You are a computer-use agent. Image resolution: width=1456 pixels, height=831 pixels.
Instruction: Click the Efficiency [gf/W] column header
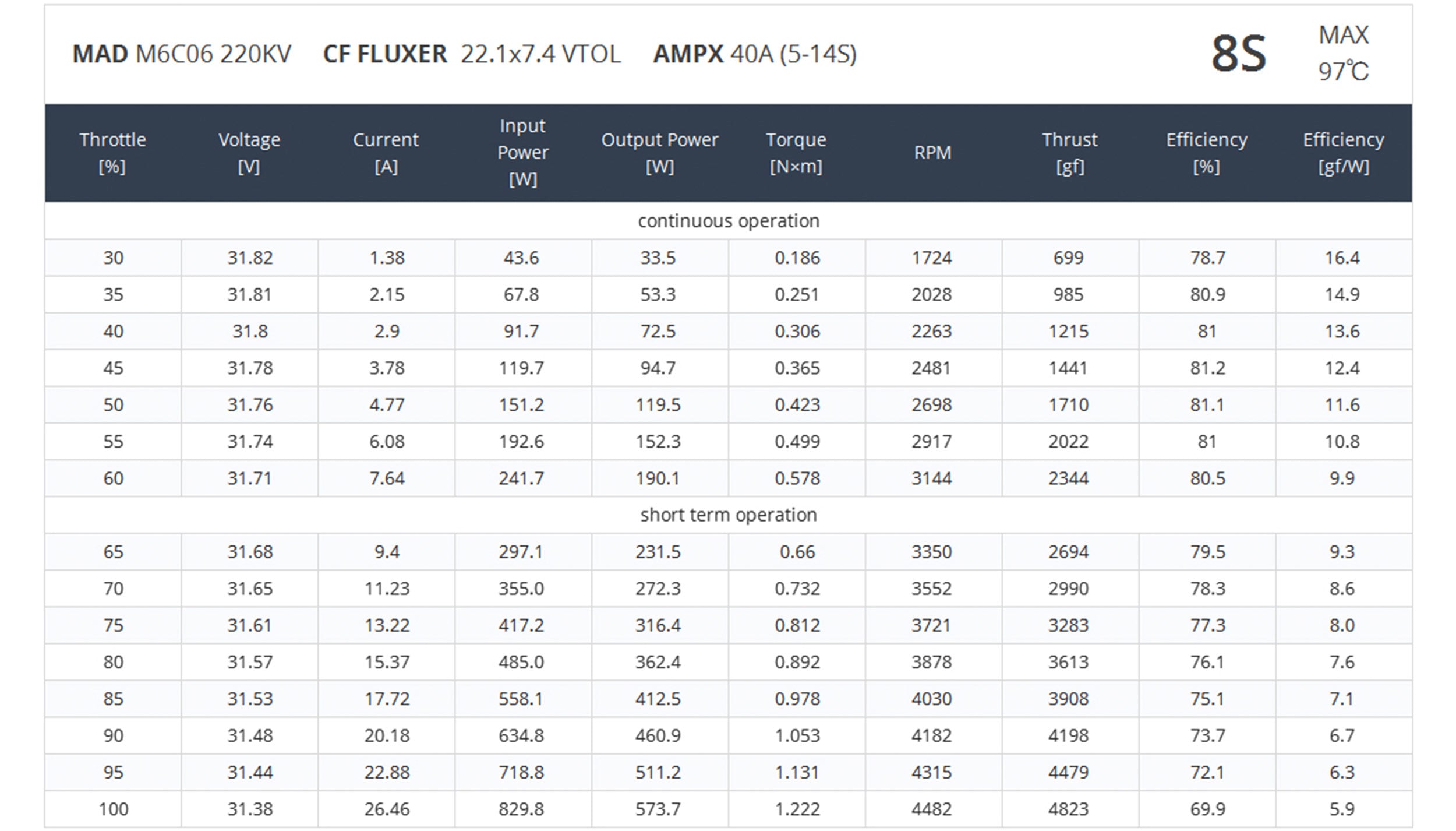[1343, 153]
